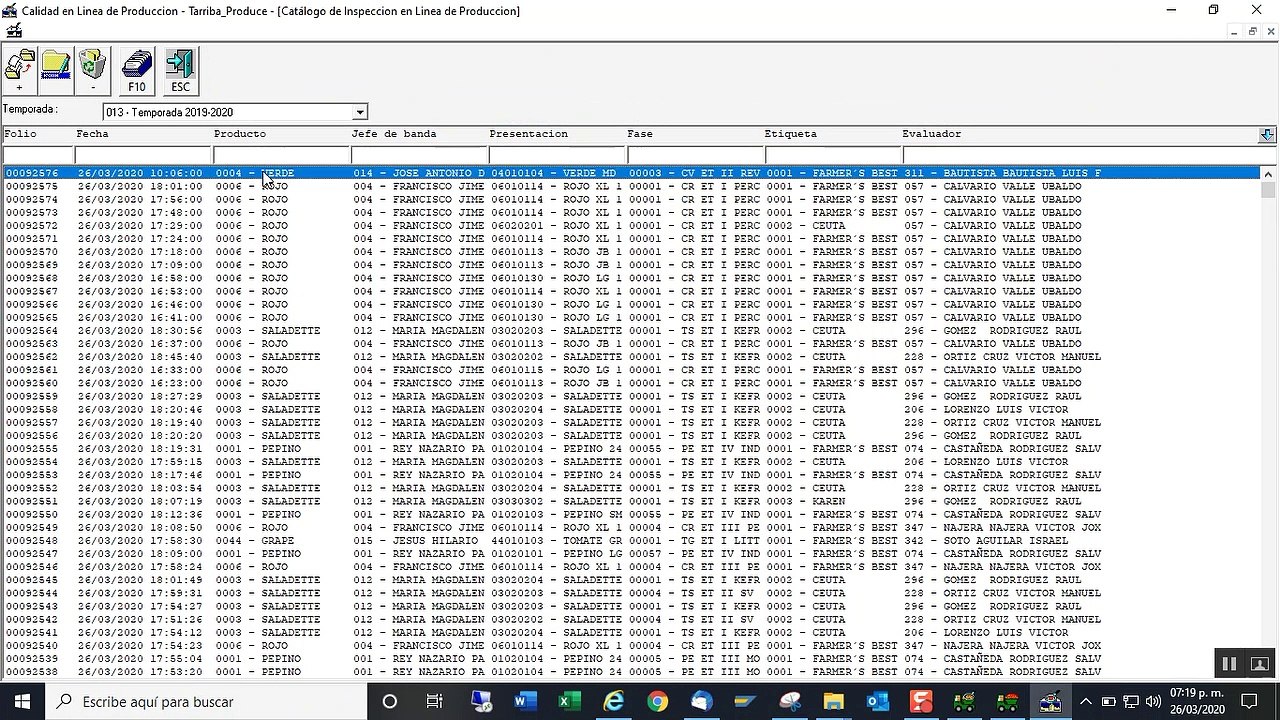The width and height of the screenshot is (1280, 720).
Task: Click the volume icon in system tray
Action: [x=1153, y=702]
